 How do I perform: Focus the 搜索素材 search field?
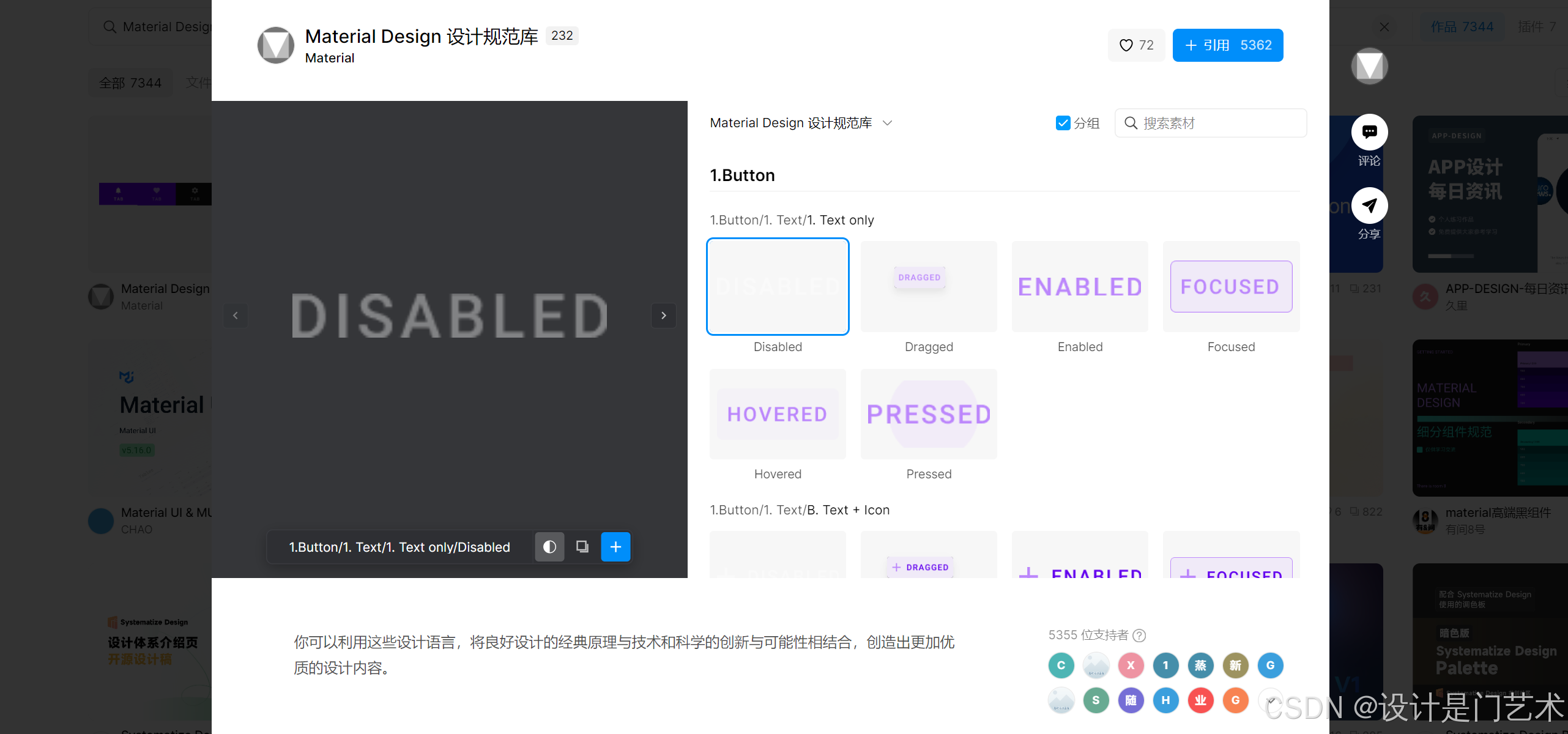coord(1211,123)
